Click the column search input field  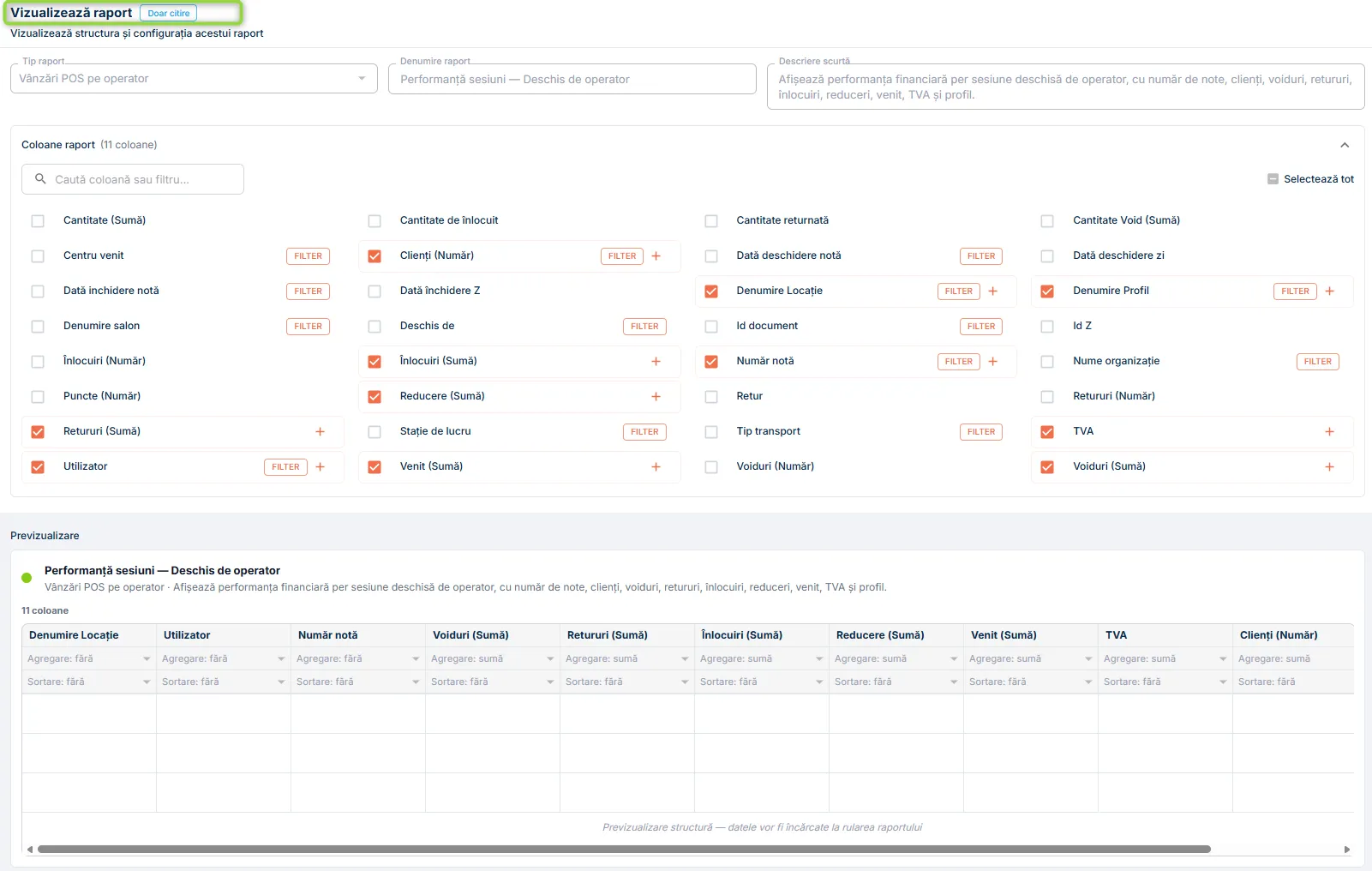[x=133, y=179]
